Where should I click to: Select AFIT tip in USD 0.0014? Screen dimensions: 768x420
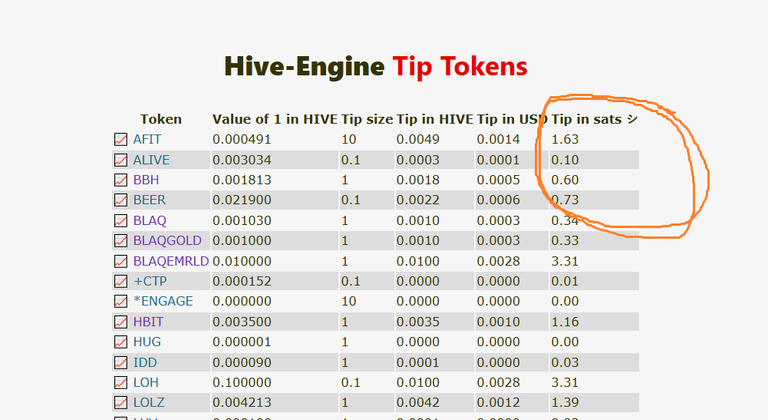coord(498,139)
